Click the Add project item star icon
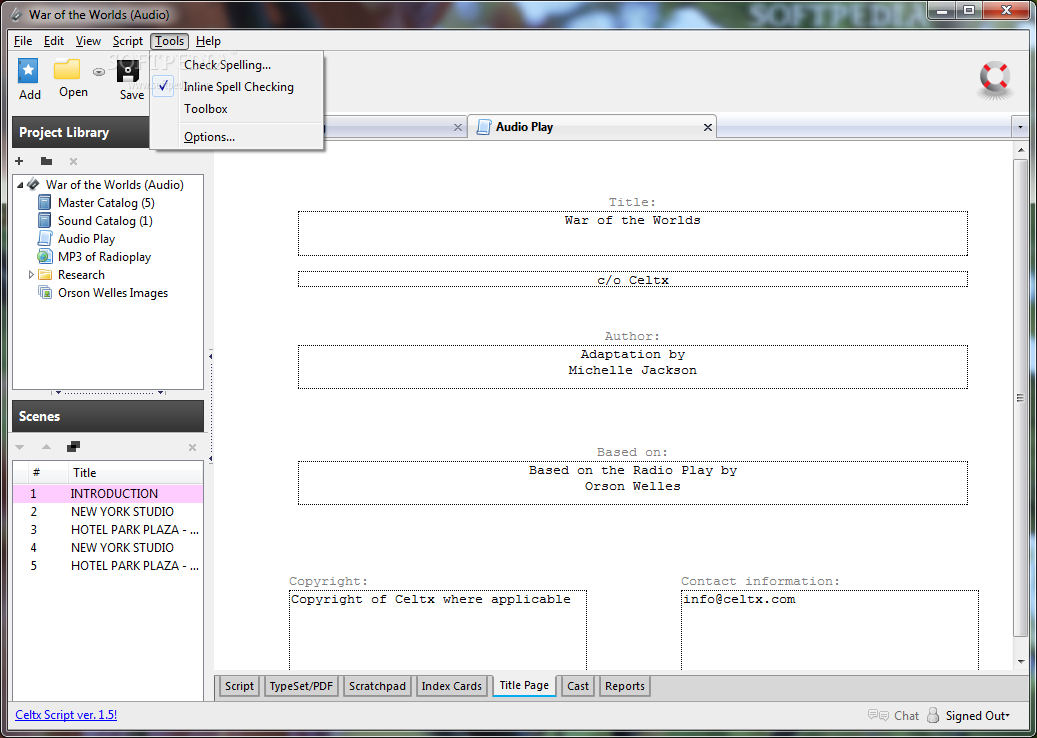Viewport: 1037px width, 738px height. [x=28, y=71]
